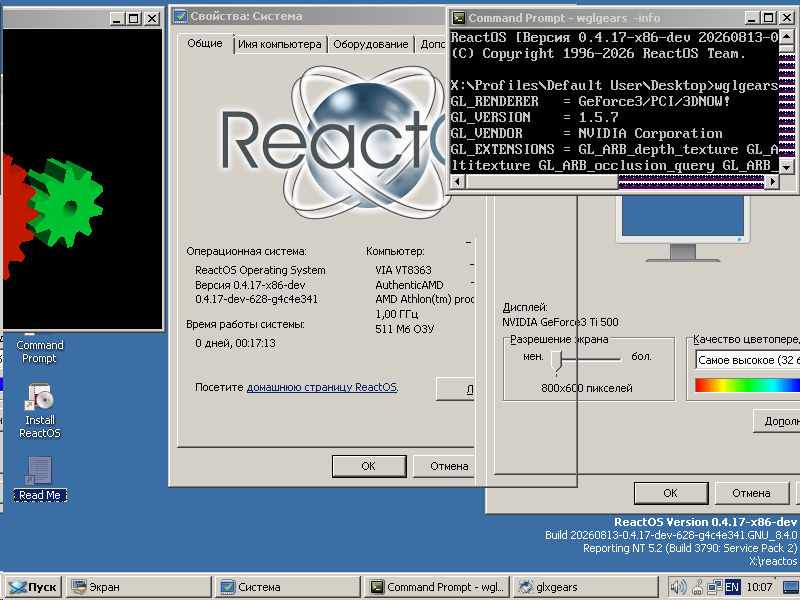Click the Command Prompt horizontal scroll right arrow
The height and width of the screenshot is (600, 800).
pos(772,181)
